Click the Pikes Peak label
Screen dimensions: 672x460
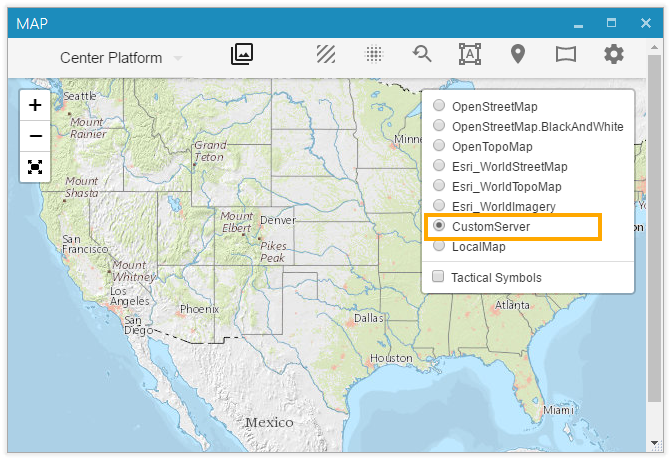[x=273, y=252]
